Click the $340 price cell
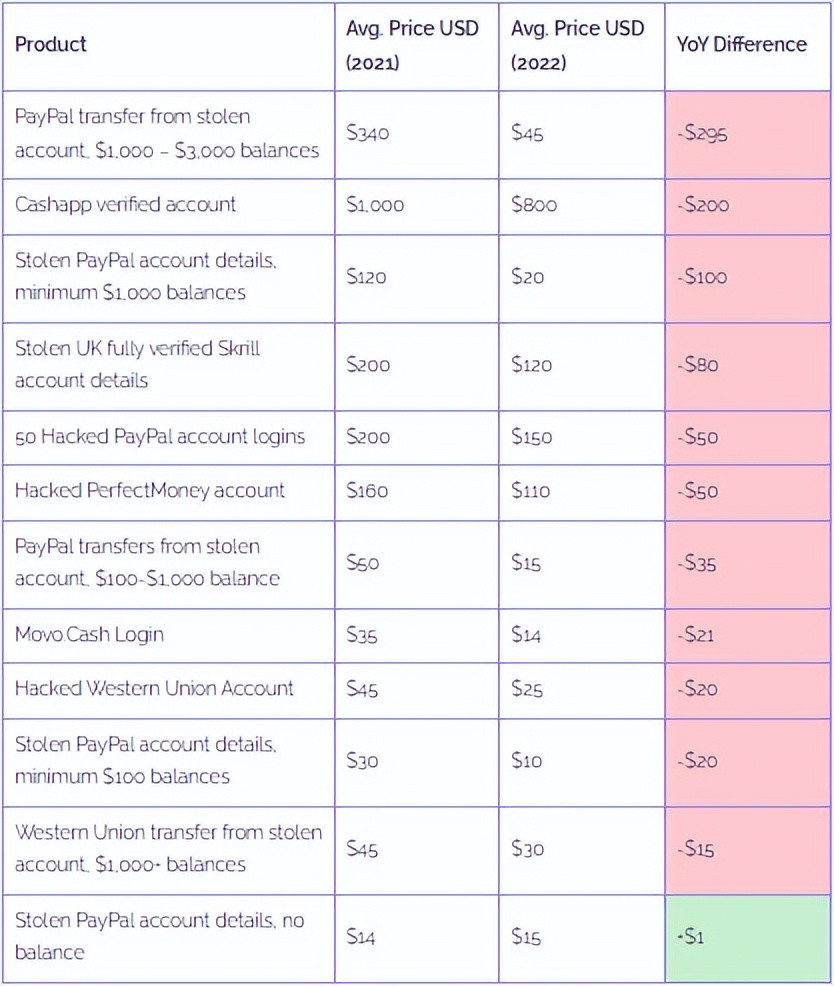Screen dimensions: 834x986 coord(367,134)
